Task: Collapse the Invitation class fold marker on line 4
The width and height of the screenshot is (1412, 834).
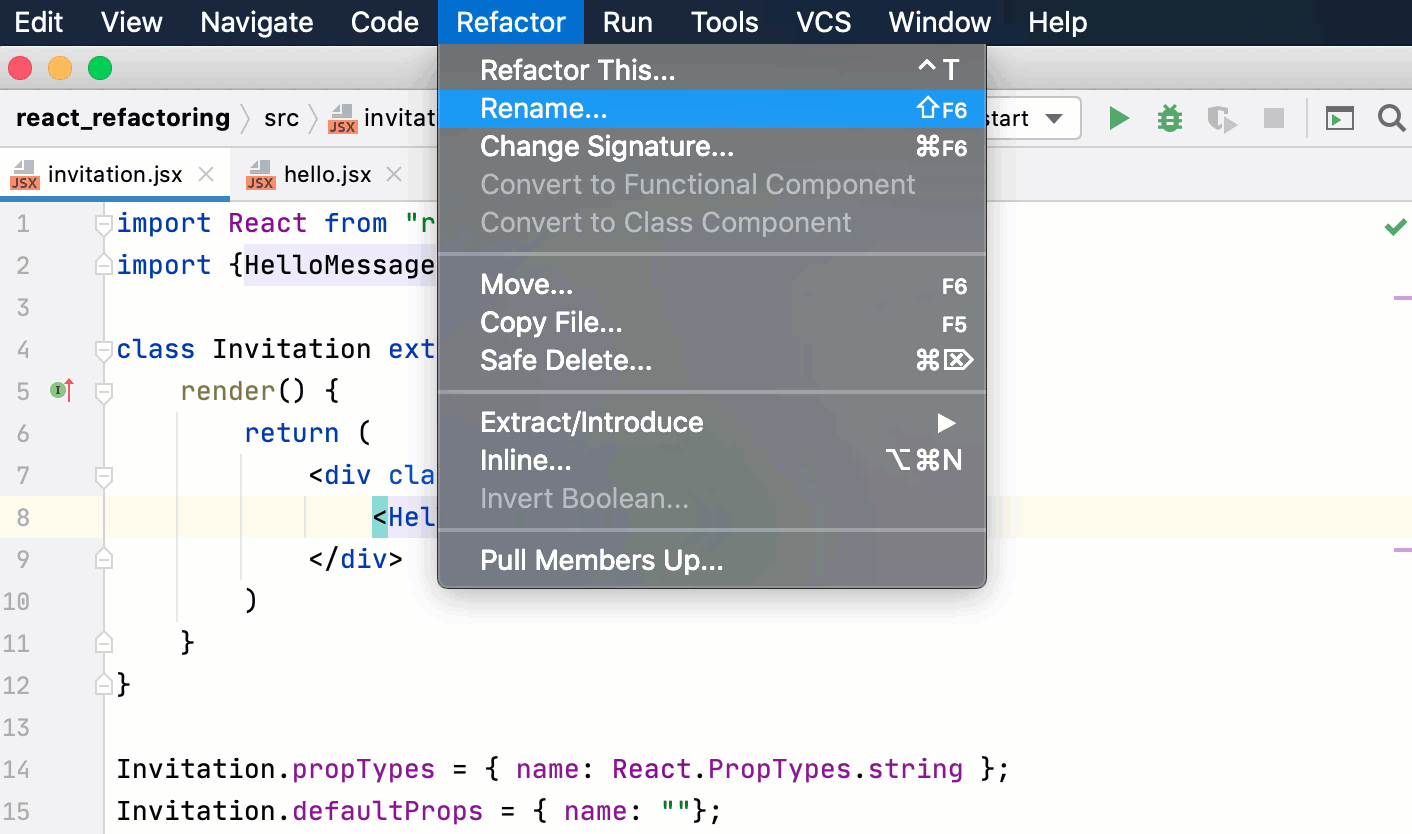Action: 102,349
